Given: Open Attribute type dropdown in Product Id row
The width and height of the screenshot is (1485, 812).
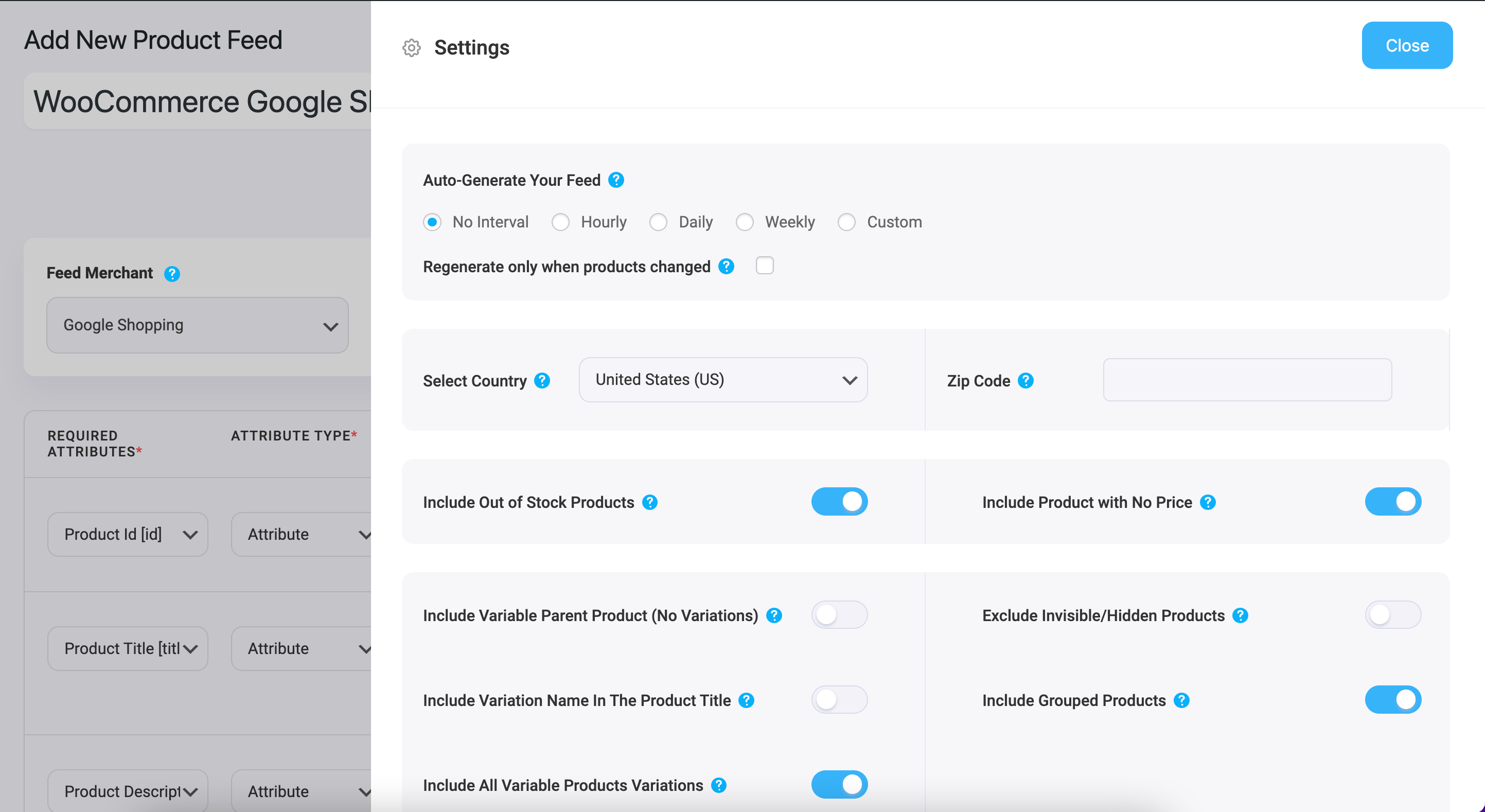Looking at the screenshot, I should click(301, 534).
